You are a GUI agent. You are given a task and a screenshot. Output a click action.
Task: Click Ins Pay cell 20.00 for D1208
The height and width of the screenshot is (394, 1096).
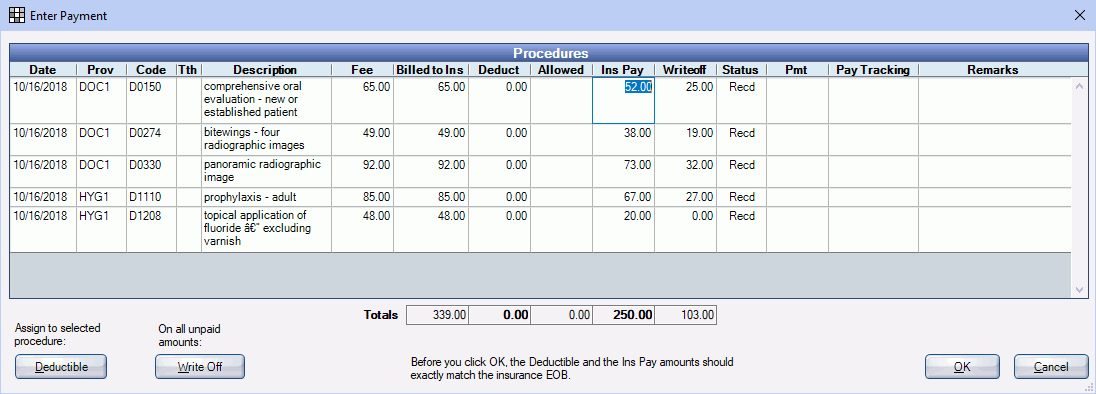point(623,229)
